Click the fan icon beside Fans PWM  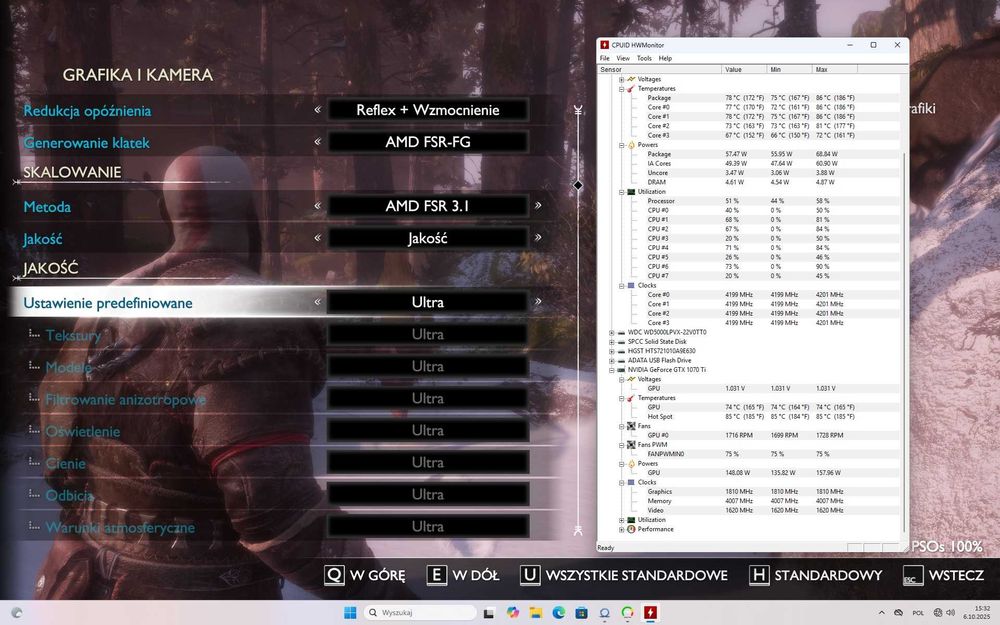pyautogui.click(x=631, y=445)
